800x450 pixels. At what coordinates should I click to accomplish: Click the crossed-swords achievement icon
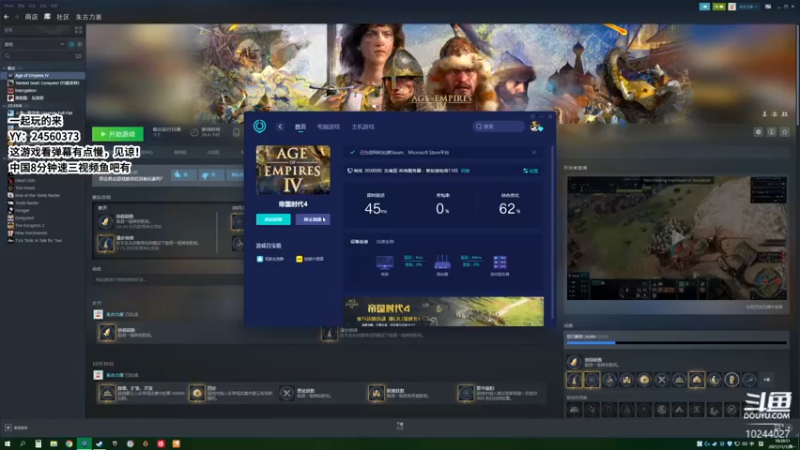tap(662, 380)
